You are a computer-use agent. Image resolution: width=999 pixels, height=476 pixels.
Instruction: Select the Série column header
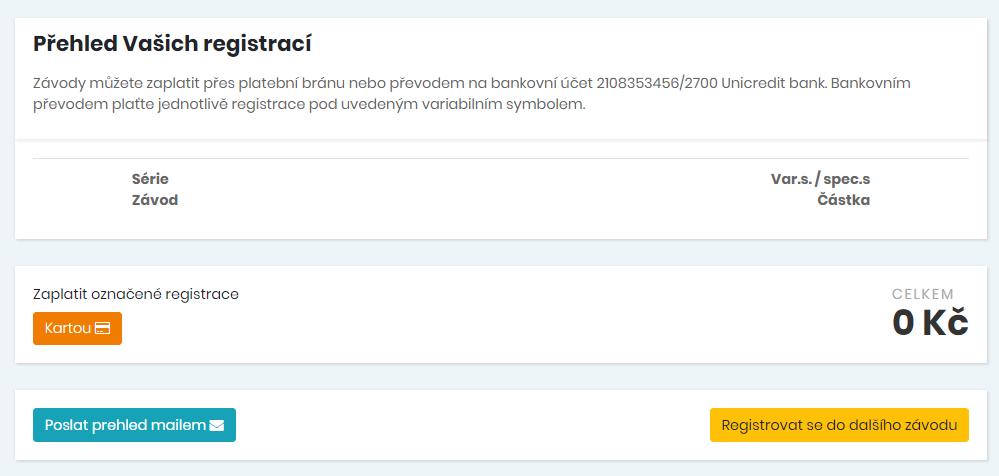point(150,179)
